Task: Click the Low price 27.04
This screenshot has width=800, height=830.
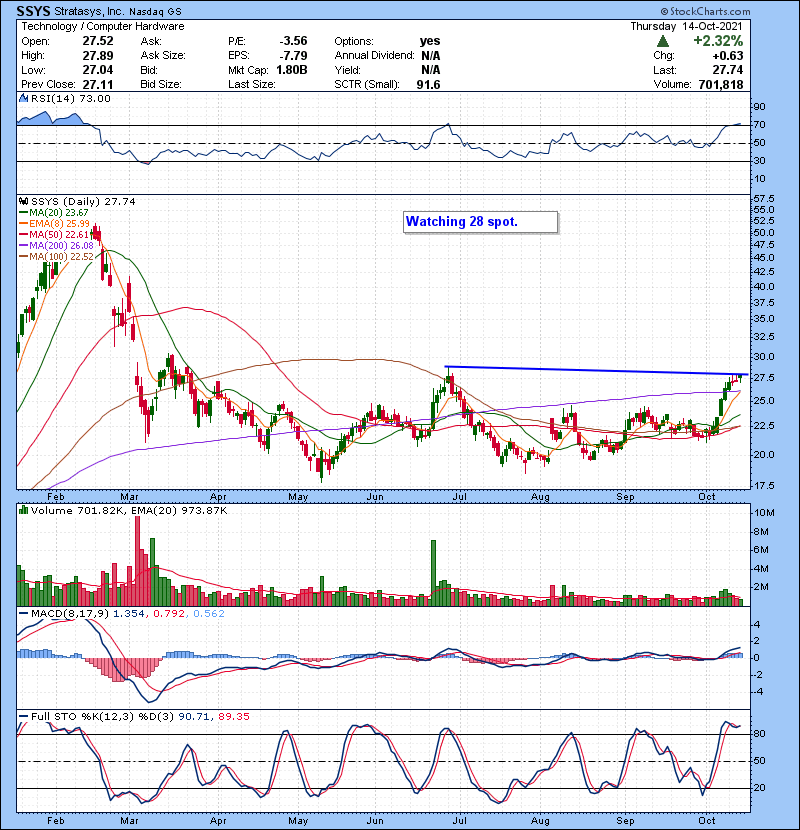Action: click(x=97, y=70)
